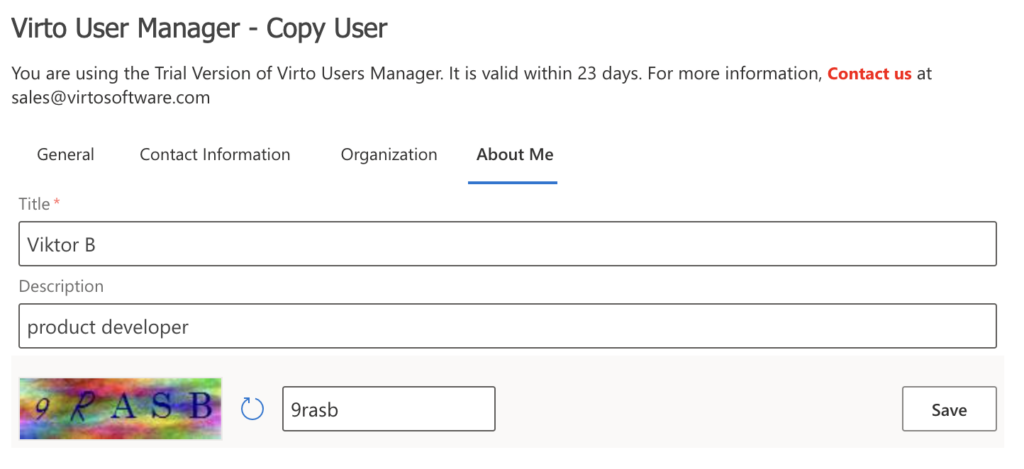Switch to the General tab

pyautogui.click(x=66, y=154)
